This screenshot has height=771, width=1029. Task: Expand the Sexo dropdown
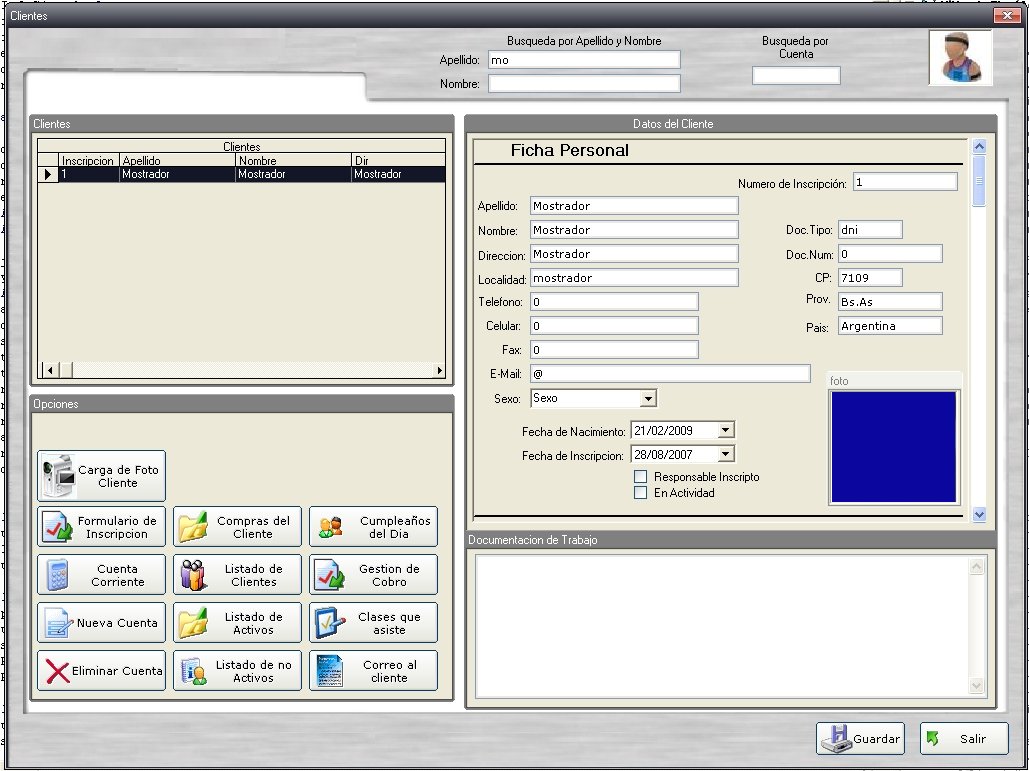[648, 399]
